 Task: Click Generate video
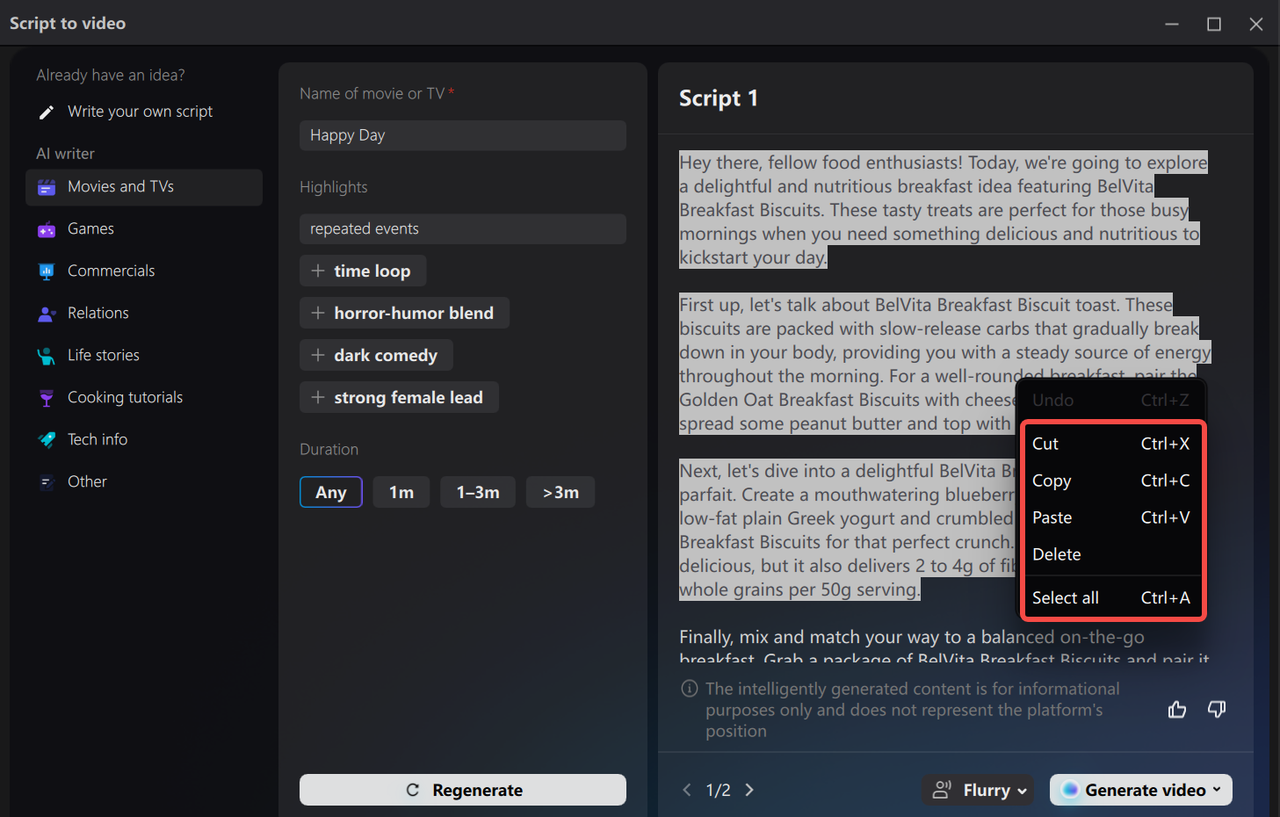pos(1140,789)
